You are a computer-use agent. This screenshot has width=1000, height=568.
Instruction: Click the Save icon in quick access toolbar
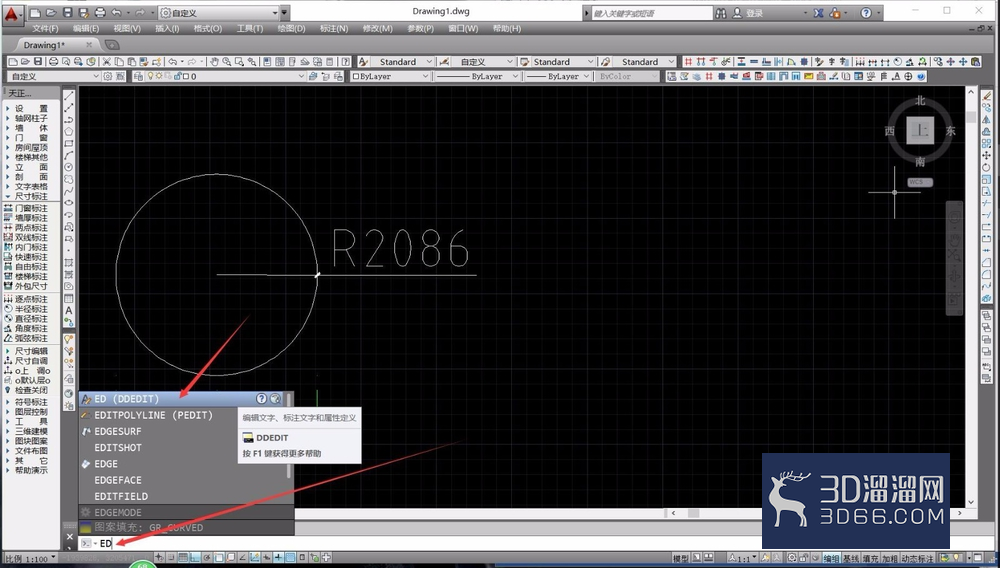pyautogui.click(x=68, y=13)
